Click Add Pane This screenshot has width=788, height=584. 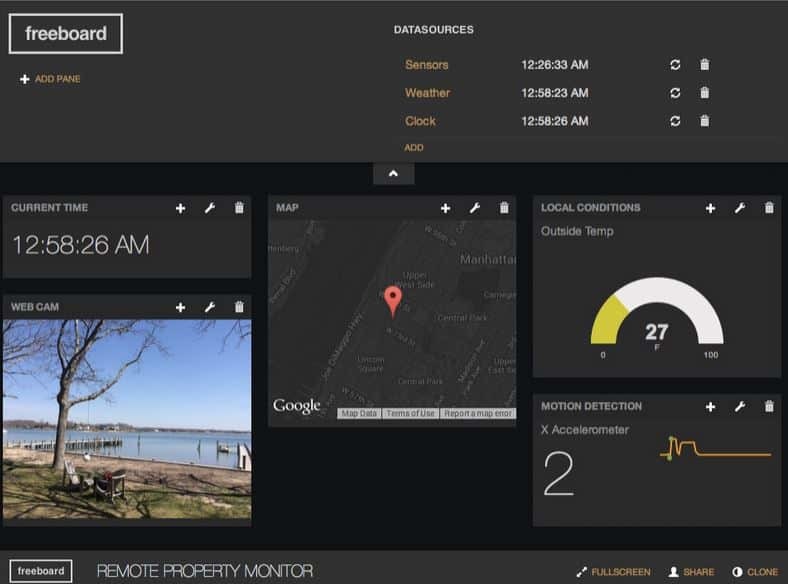[50, 79]
